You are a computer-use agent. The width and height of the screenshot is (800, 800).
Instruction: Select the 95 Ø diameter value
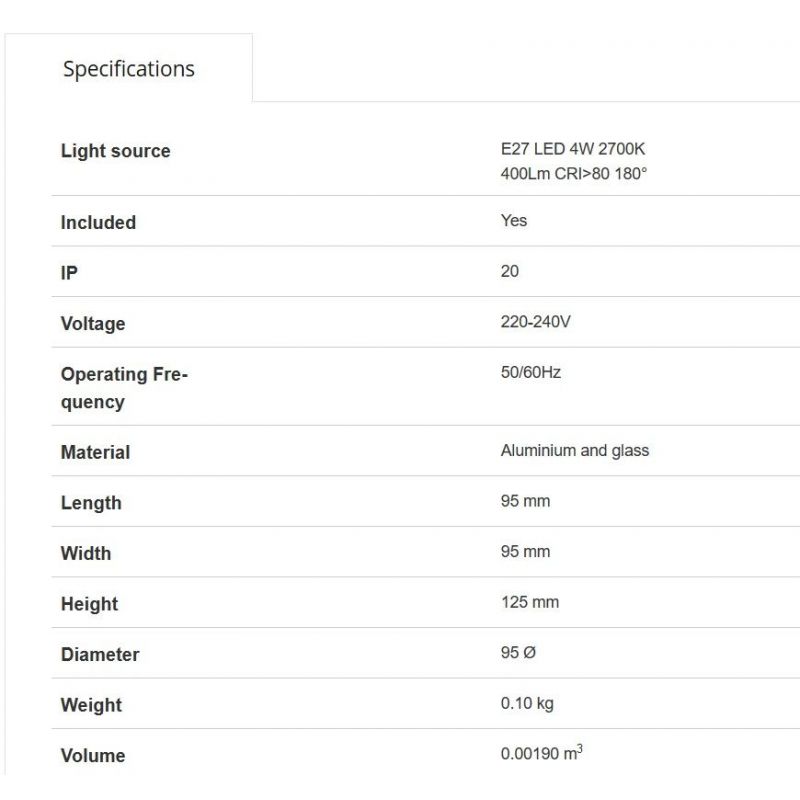518,652
